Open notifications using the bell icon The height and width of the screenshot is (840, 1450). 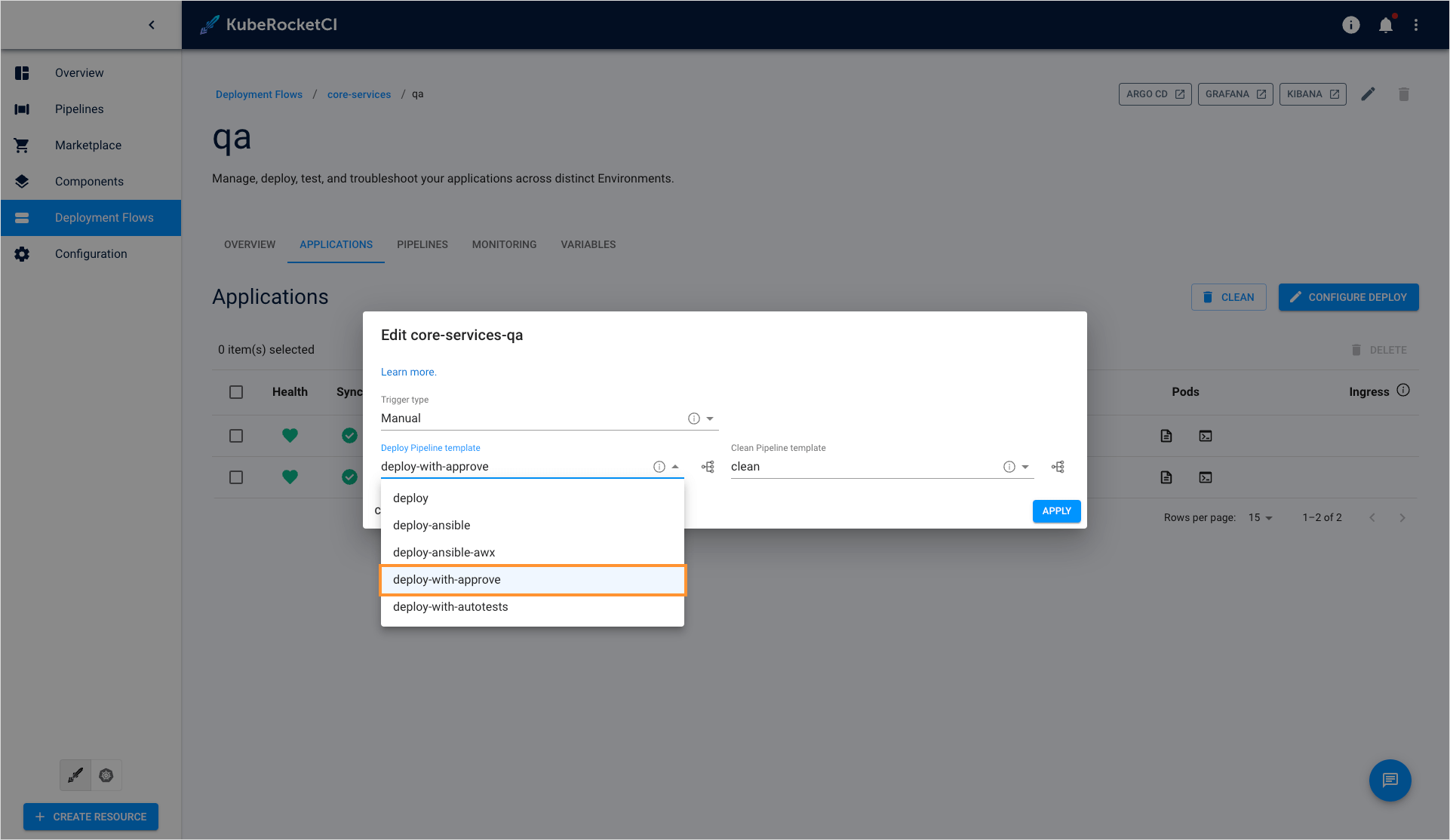1385,25
